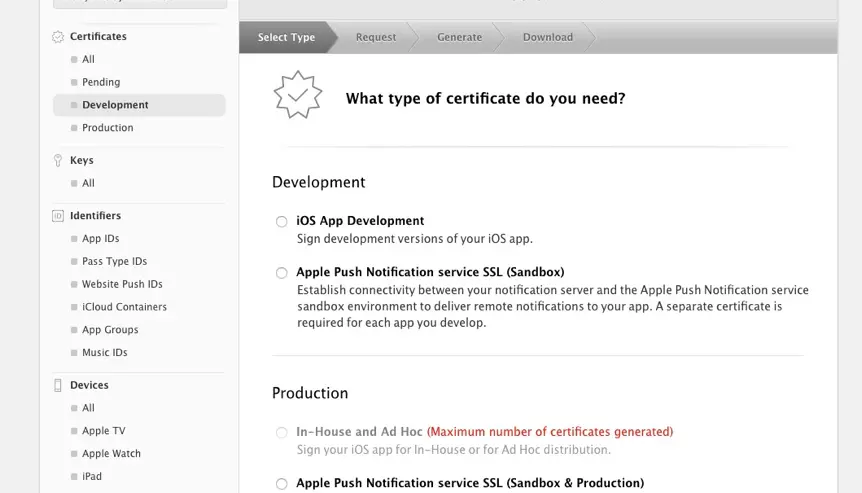Click 'Sign your iOS app for In-House' description

pyautogui.click(x=454, y=450)
